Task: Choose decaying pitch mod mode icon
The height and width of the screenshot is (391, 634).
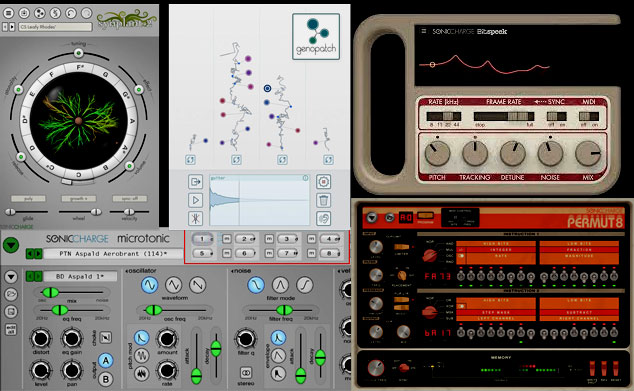Action: (x=142, y=337)
